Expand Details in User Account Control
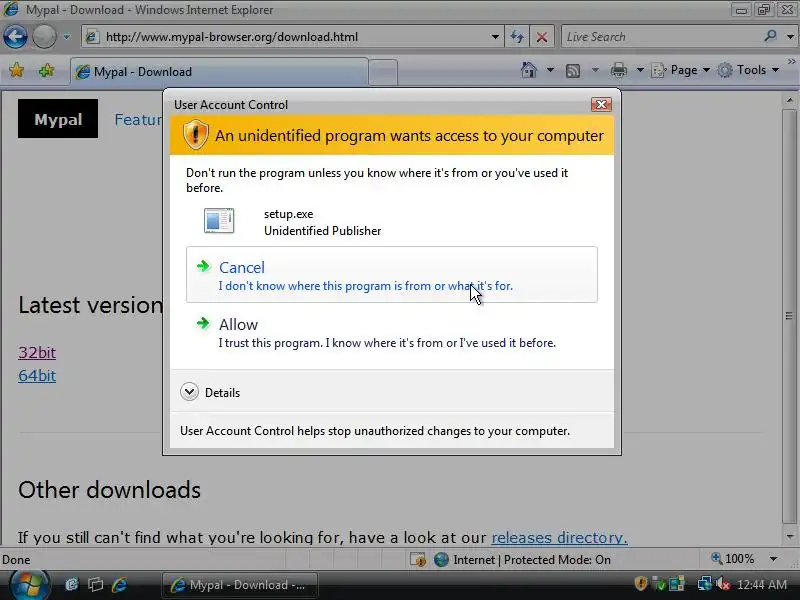 210,392
